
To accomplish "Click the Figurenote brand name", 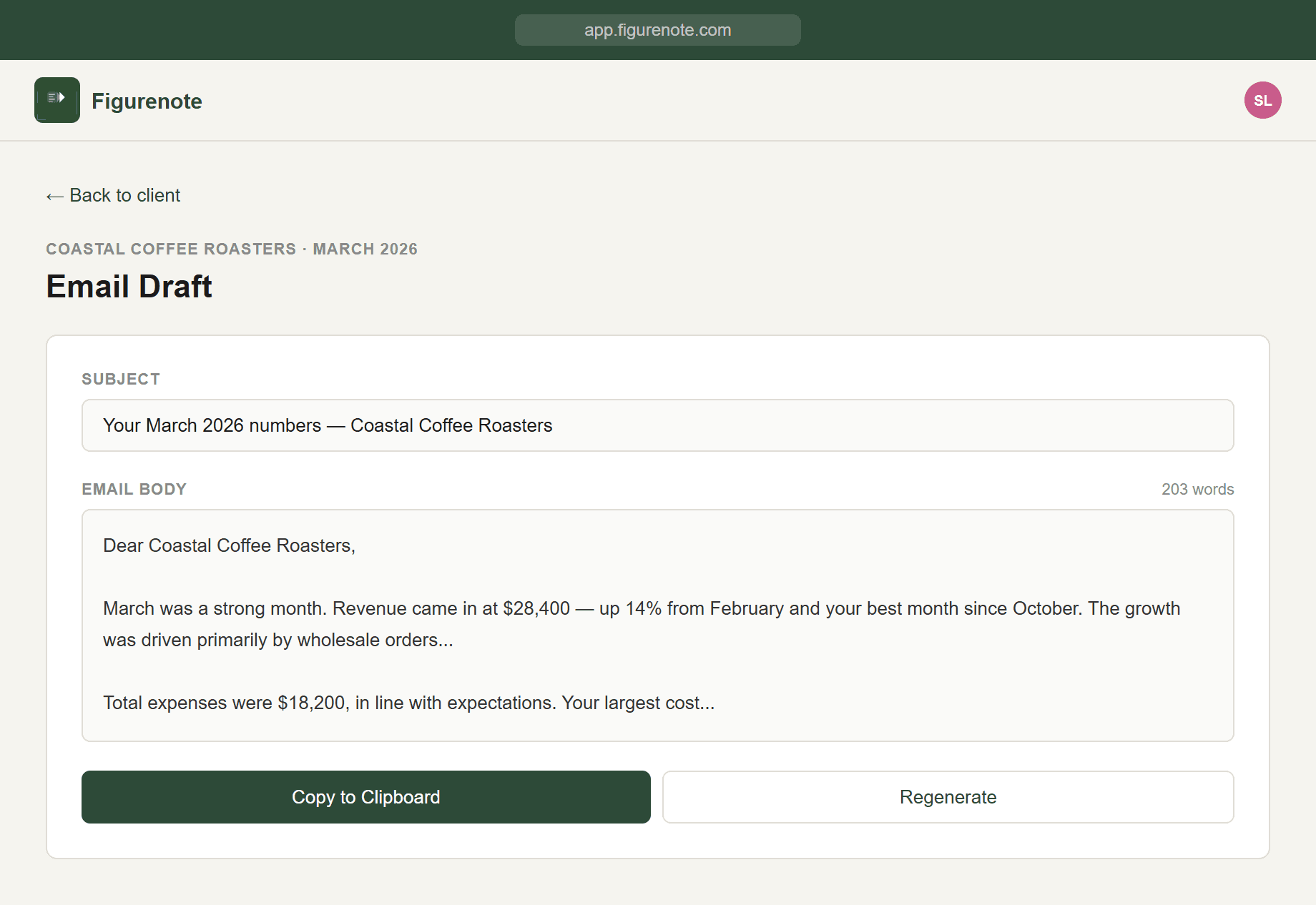I will (147, 101).
